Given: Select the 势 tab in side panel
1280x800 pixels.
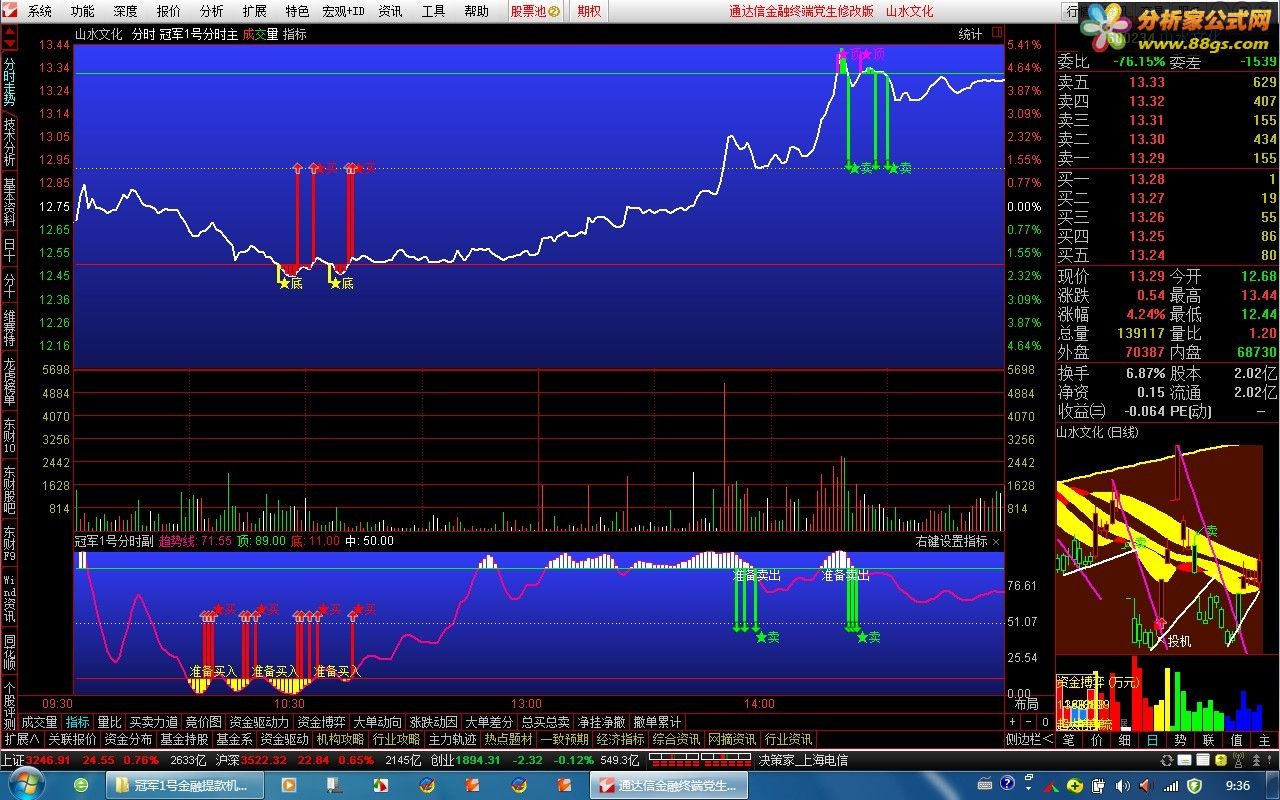Looking at the screenshot, I should pyautogui.click(x=1180, y=740).
